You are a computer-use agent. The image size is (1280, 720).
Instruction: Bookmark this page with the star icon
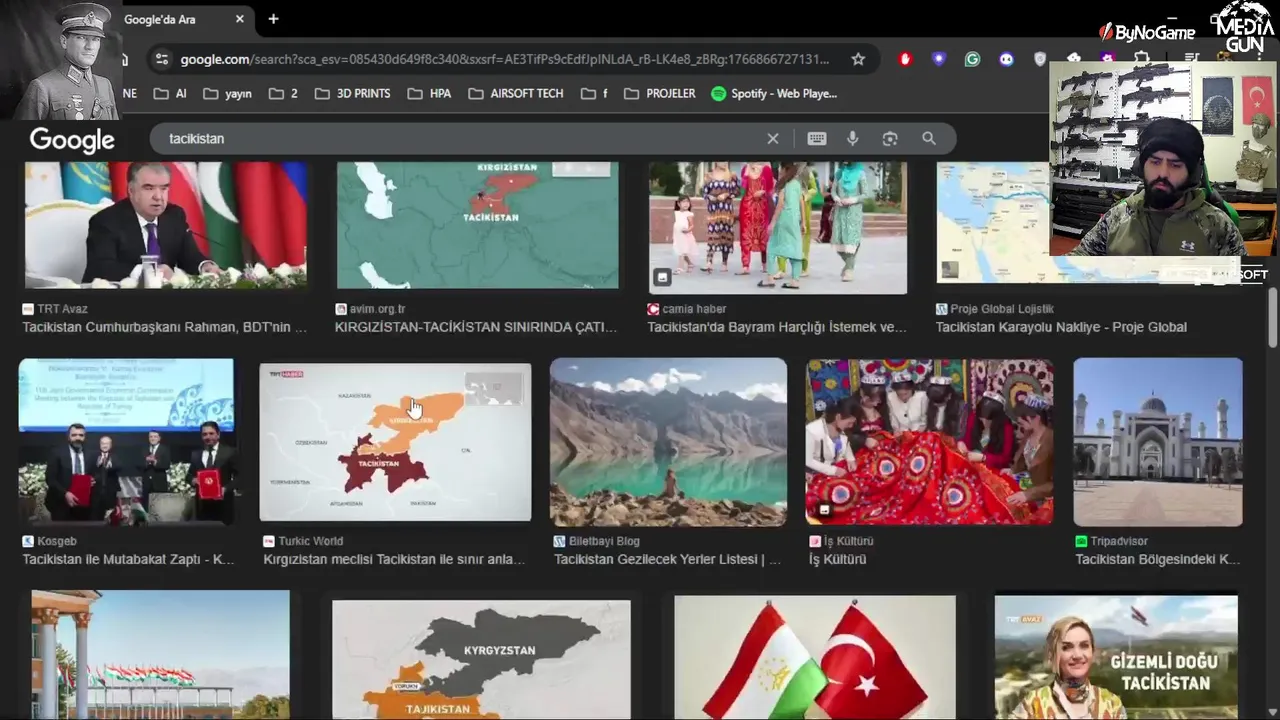point(858,59)
